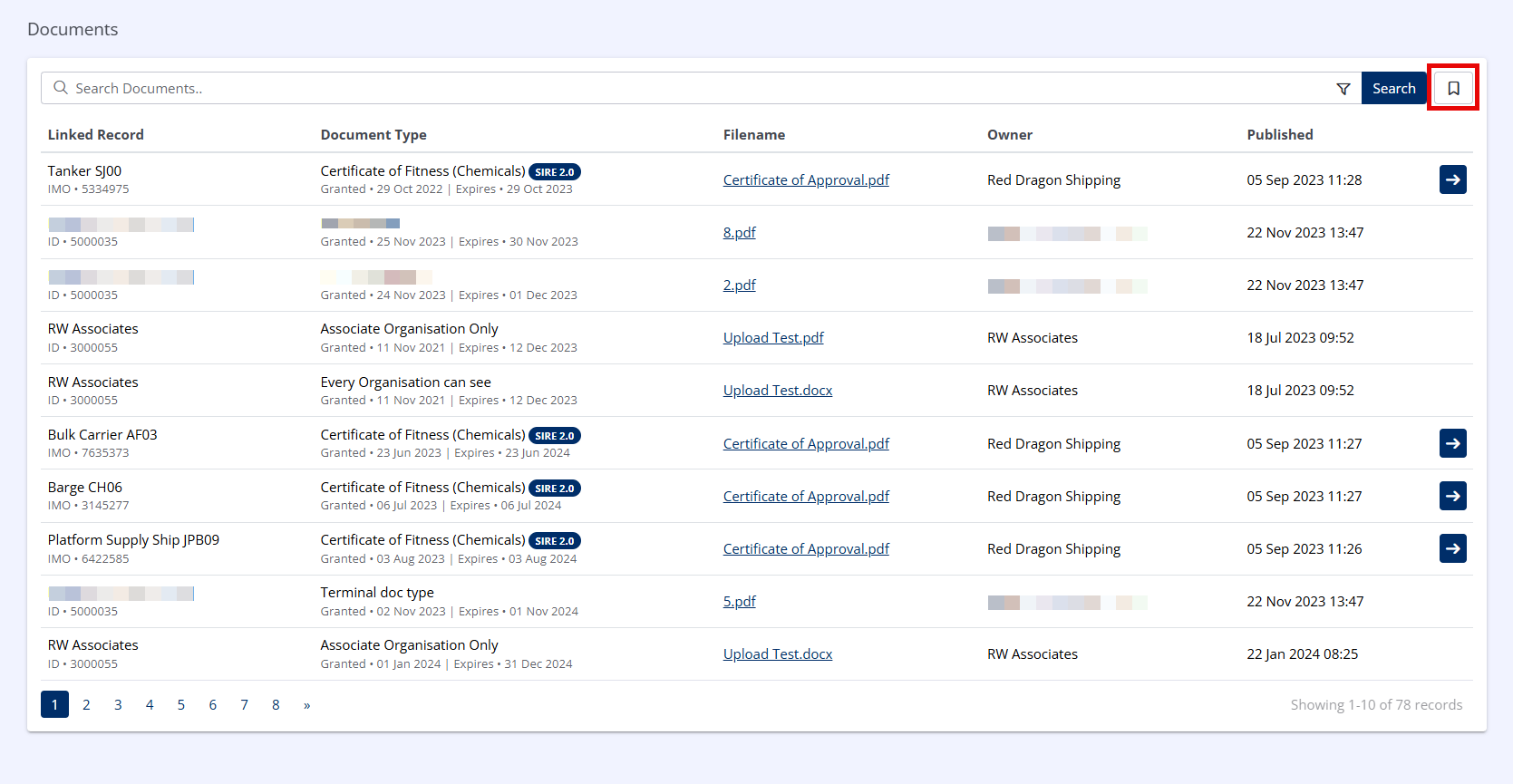This screenshot has width=1513, height=784.
Task: Open arrow button for Barge CH06 row
Action: (1452, 496)
